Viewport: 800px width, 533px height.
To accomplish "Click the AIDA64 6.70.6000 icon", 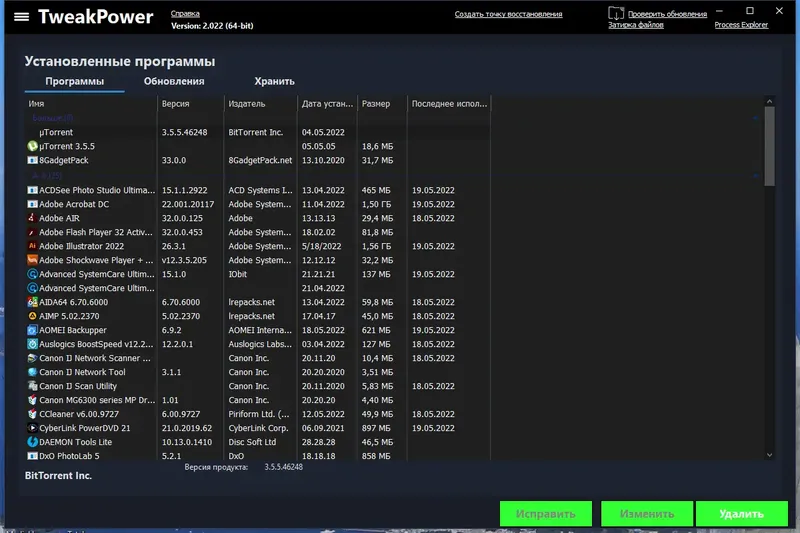I will point(32,302).
